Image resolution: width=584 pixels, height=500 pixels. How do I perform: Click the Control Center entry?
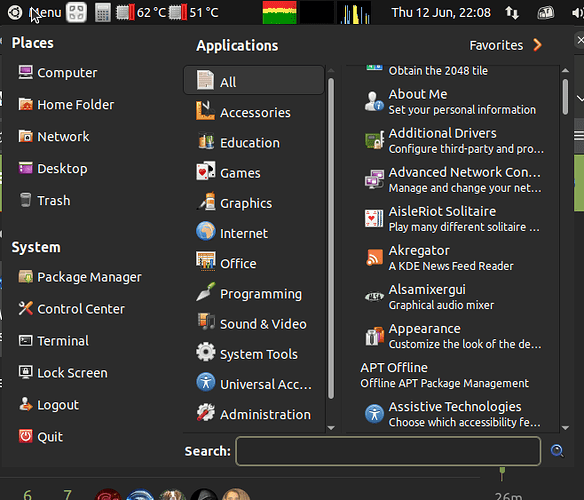click(x=72, y=309)
